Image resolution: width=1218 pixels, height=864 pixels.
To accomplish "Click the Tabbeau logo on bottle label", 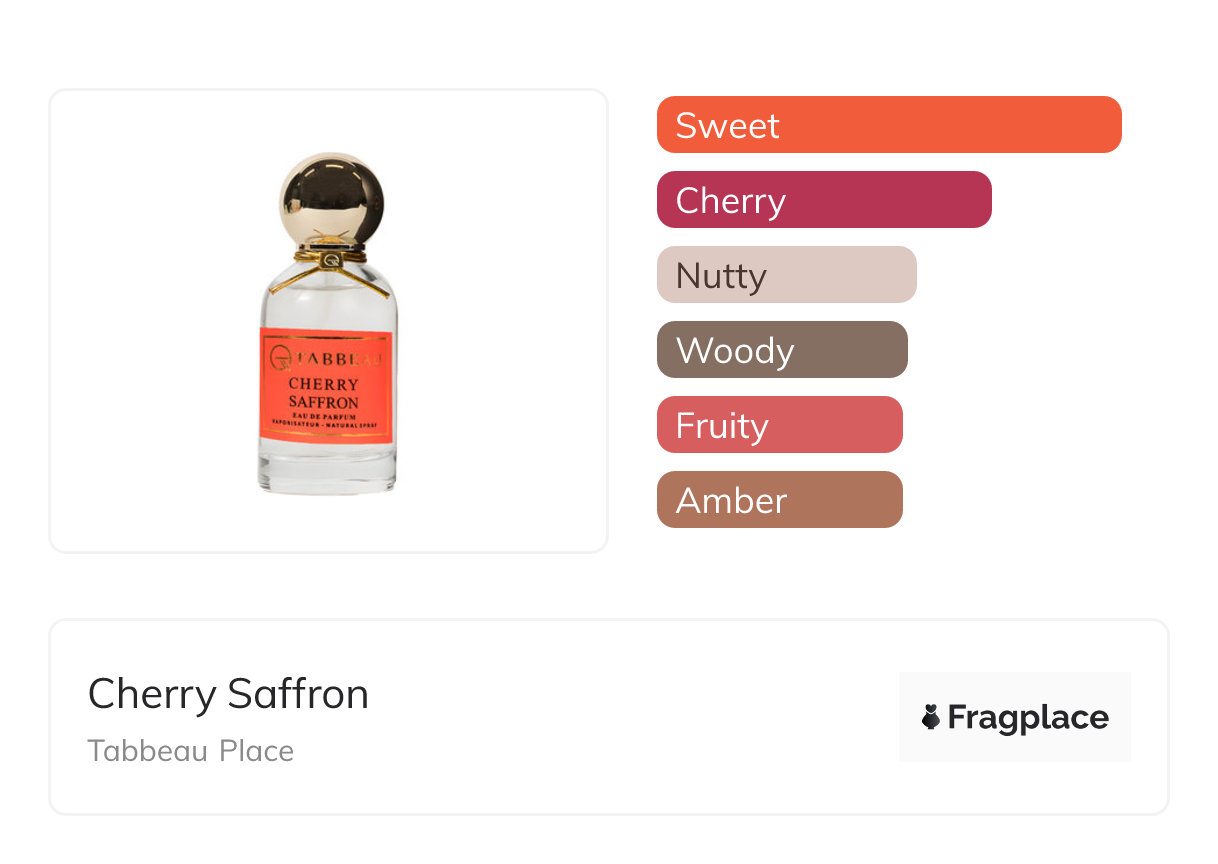I will [281, 355].
